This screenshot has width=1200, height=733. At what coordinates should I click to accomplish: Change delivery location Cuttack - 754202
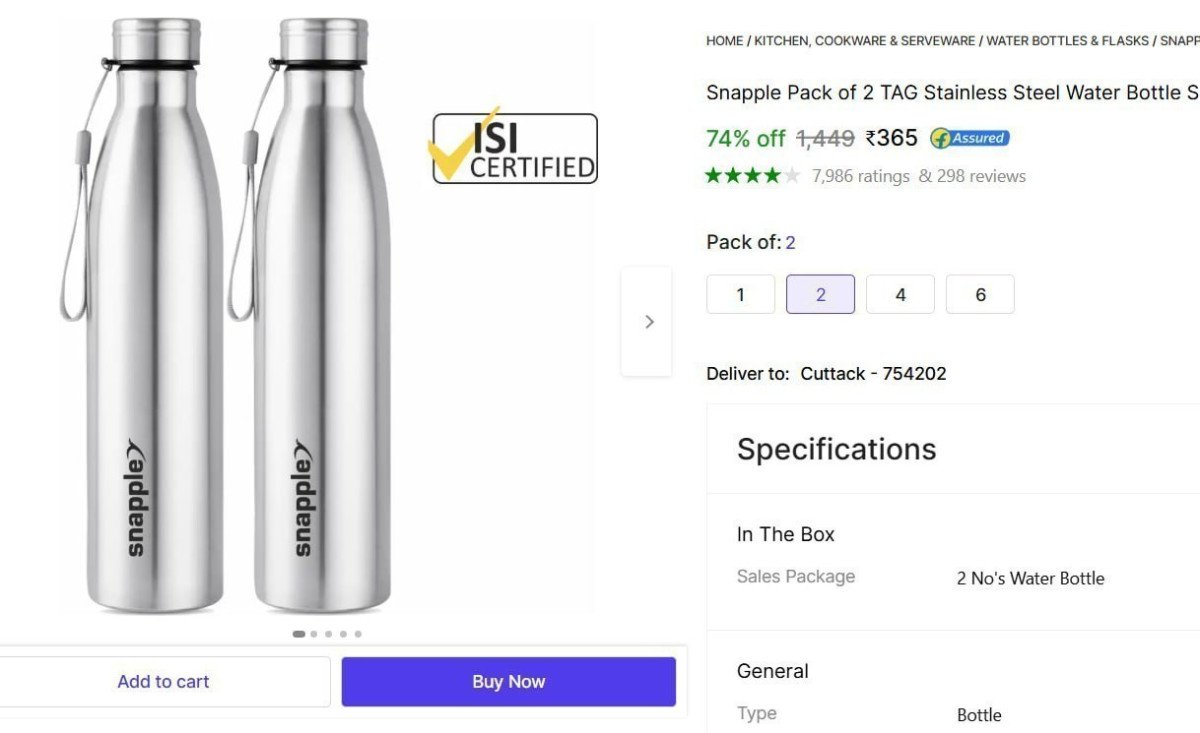873,373
